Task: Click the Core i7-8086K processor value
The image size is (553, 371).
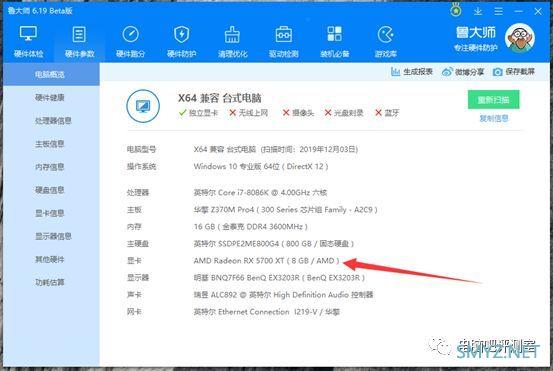Action: tap(260, 193)
